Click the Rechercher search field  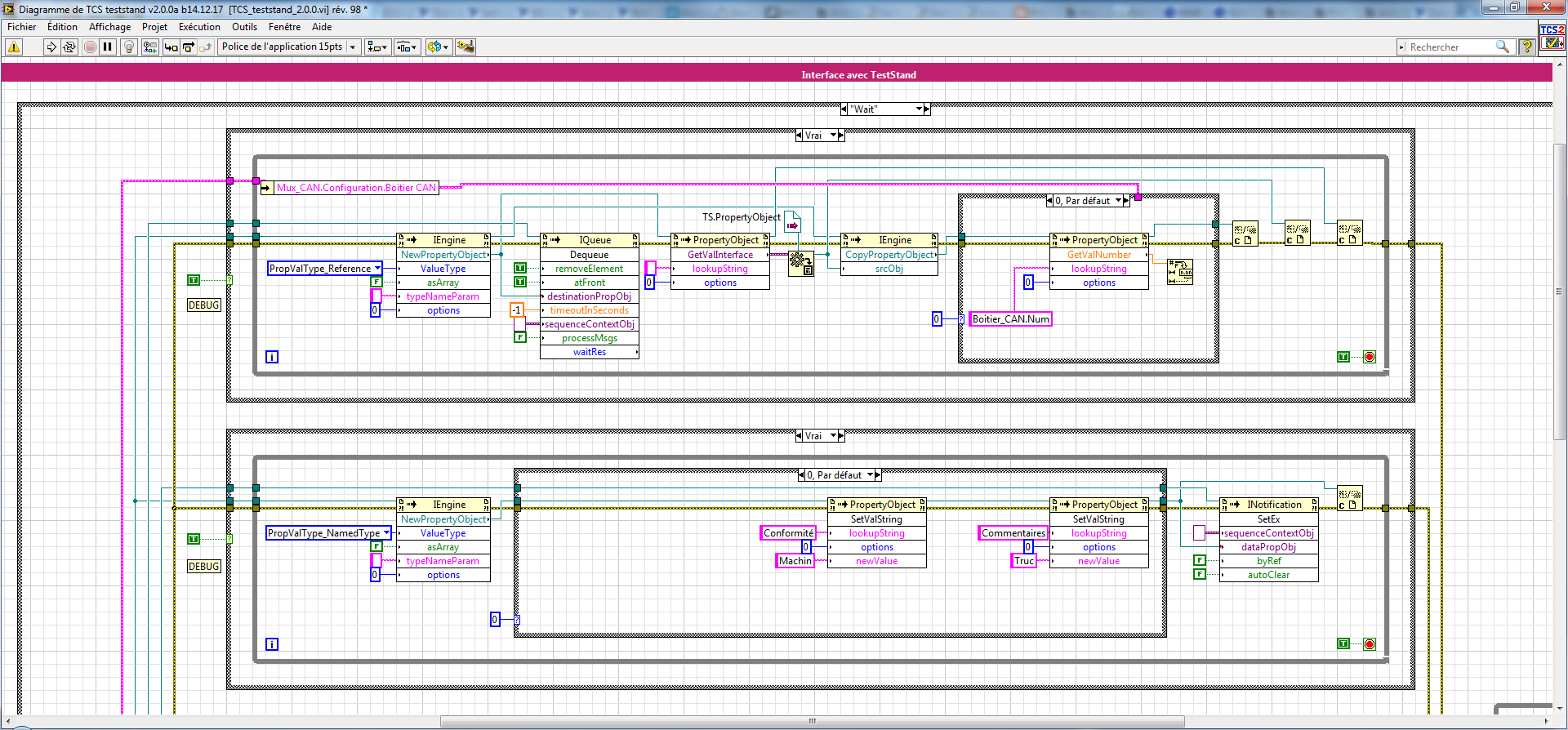(x=1451, y=47)
